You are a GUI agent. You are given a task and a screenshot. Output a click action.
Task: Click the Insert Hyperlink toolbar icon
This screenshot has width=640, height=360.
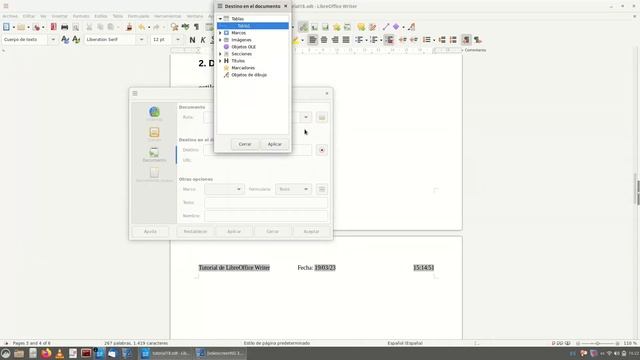click(303, 27)
